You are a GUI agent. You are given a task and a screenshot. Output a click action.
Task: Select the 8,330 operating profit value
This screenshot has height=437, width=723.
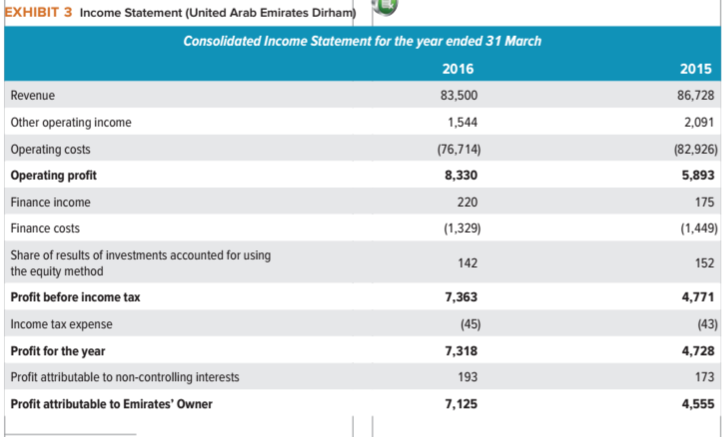coord(461,175)
